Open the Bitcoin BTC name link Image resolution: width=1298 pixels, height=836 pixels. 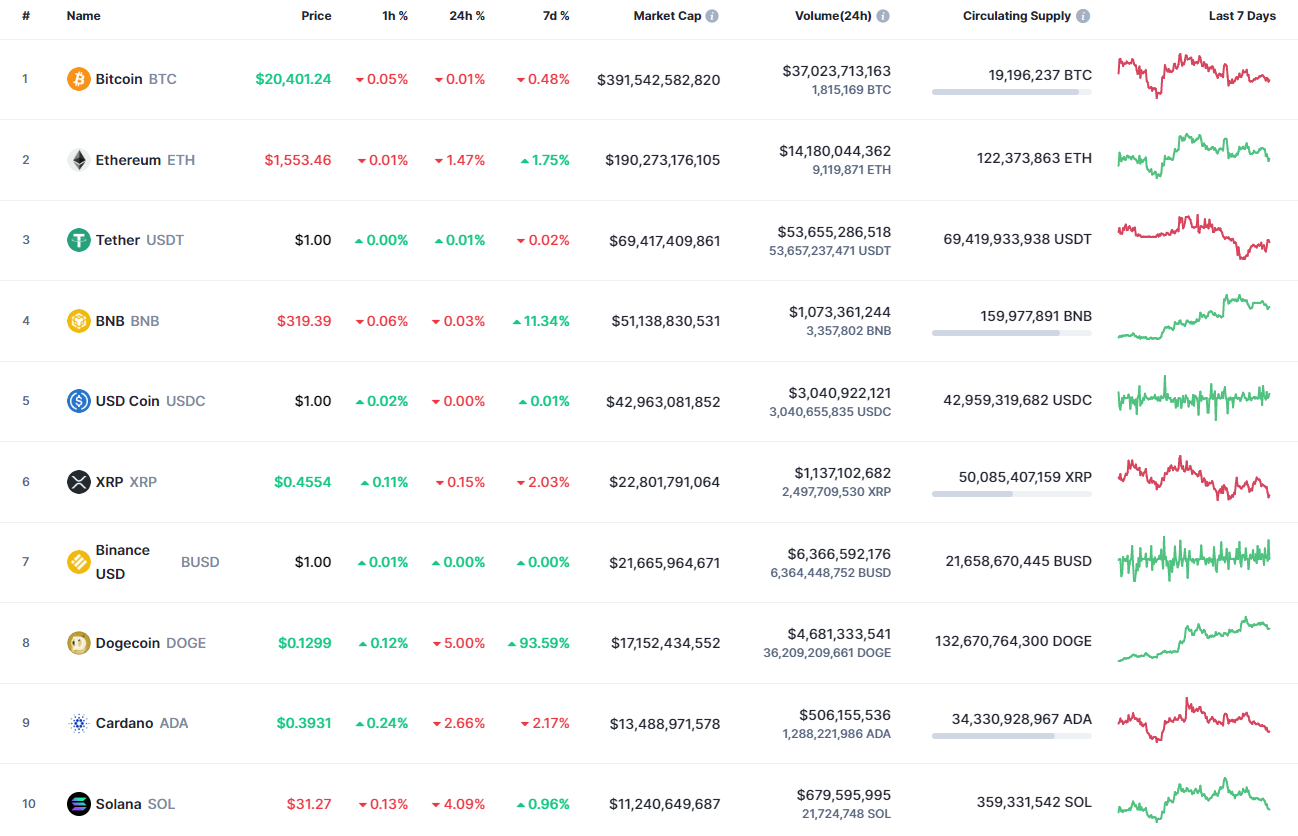pos(120,78)
